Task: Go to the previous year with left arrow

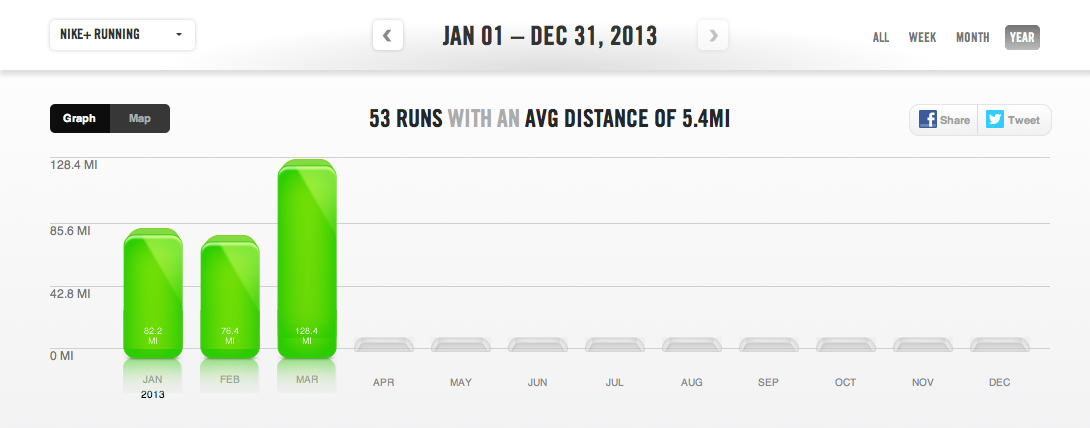Action: coord(387,37)
